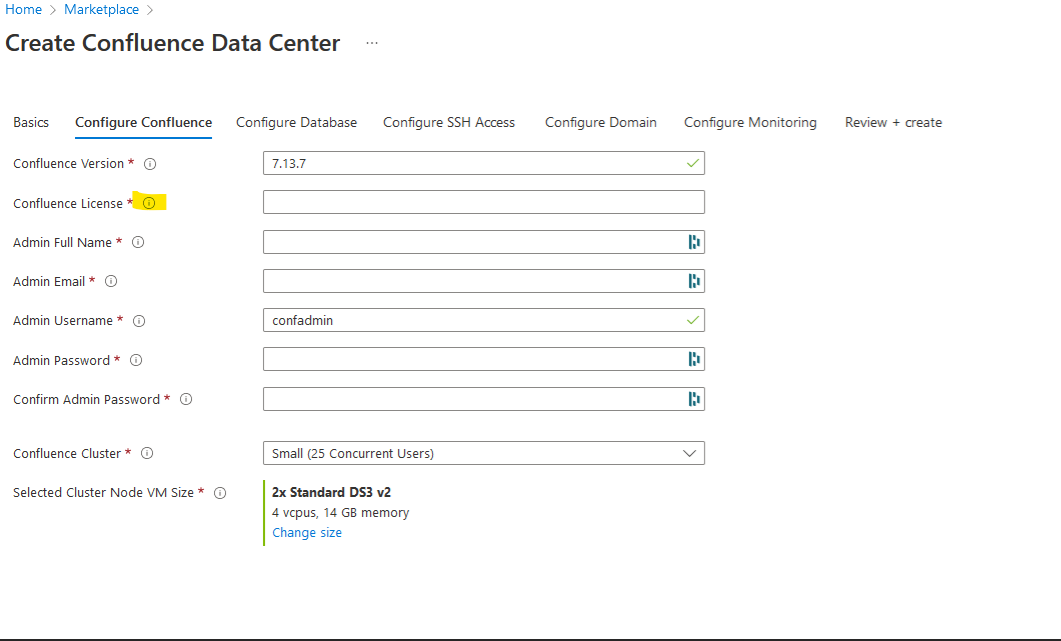Click the green checkmark beside Confluence Version

tap(692, 162)
